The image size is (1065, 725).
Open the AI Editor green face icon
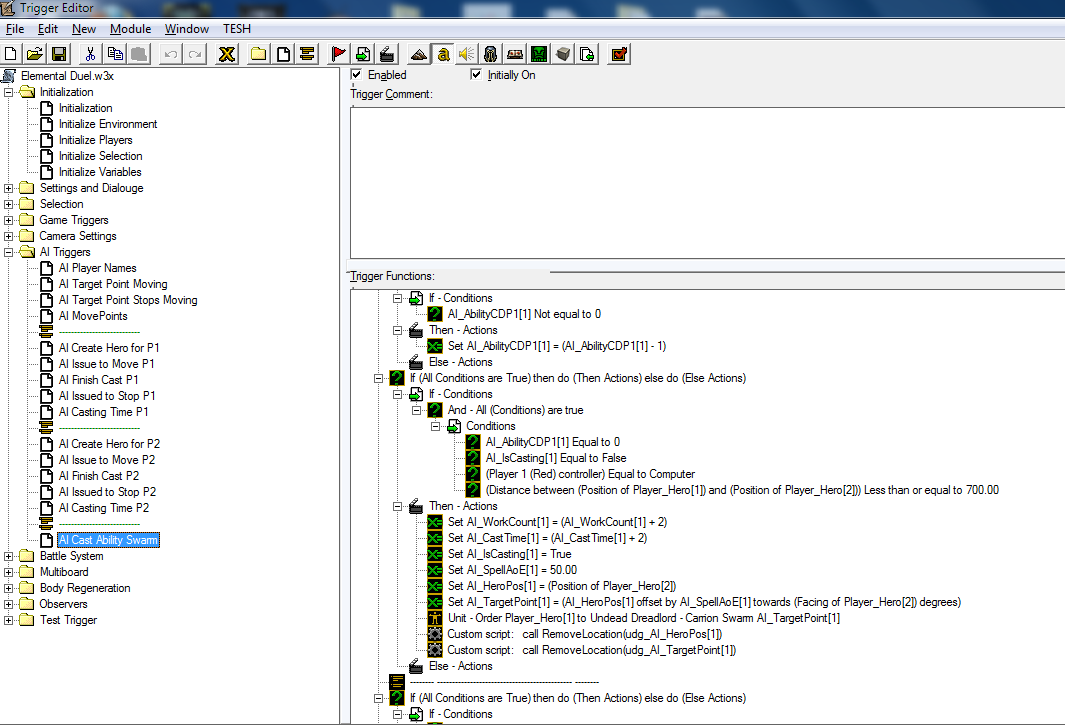(539, 54)
